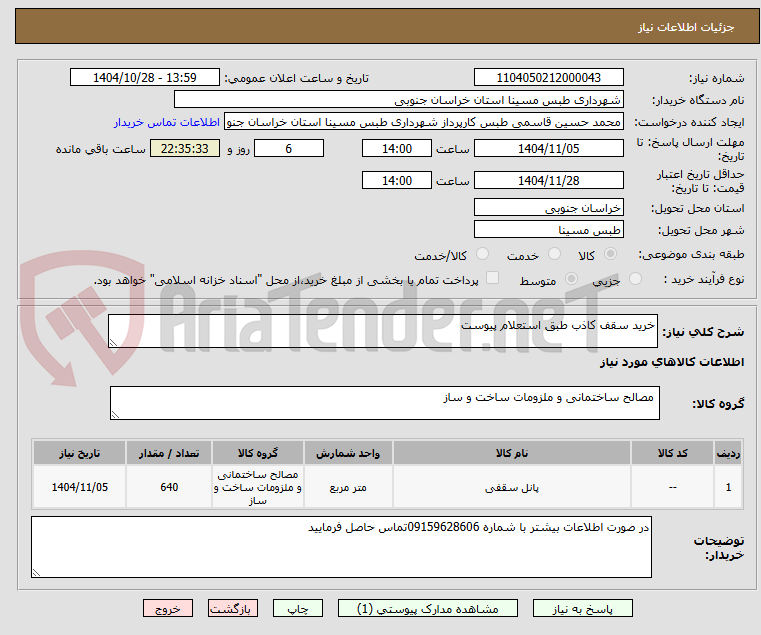Click price validity date 1404/11/28 field
The height and width of the screenshot is (635, 761).
click(548, 181)
